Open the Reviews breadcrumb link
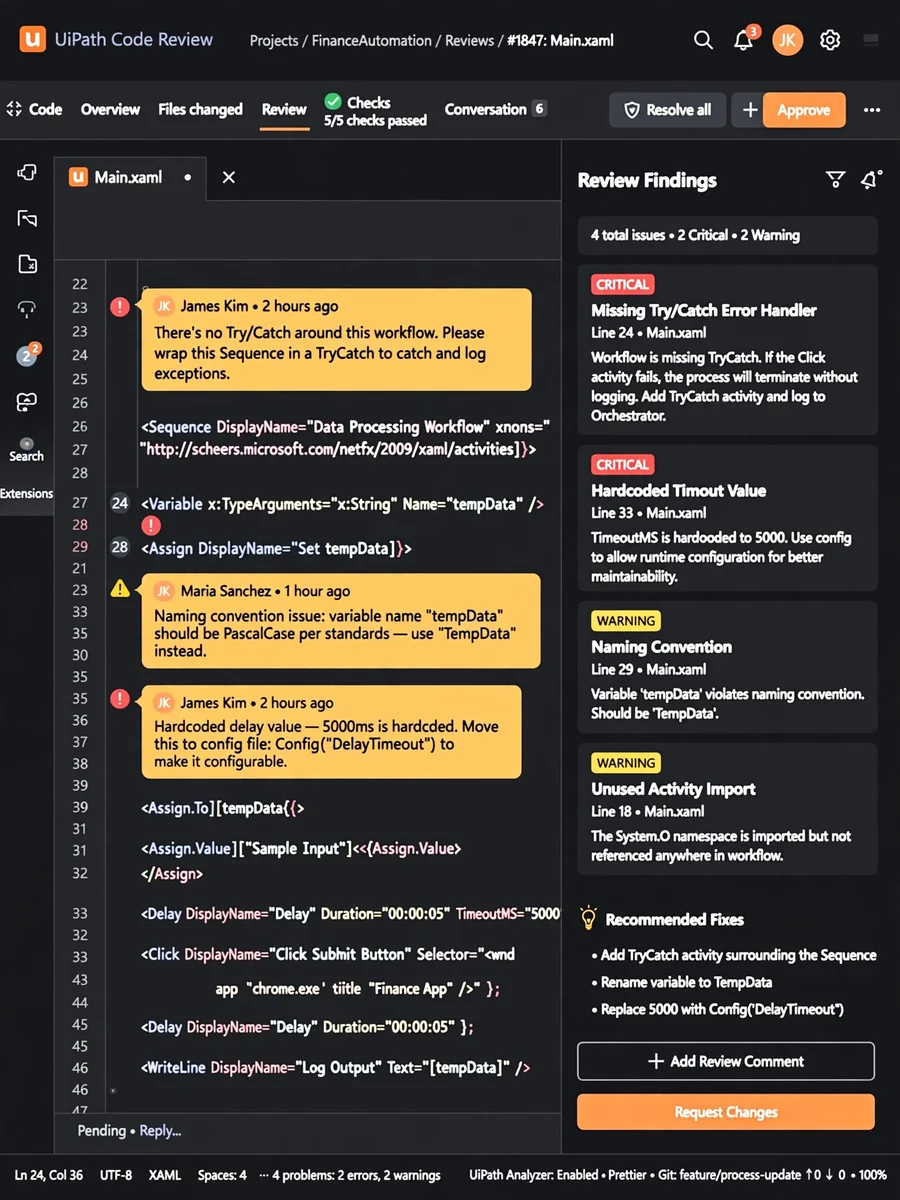The image size is (900, 1200). click(x=470, y=41)
